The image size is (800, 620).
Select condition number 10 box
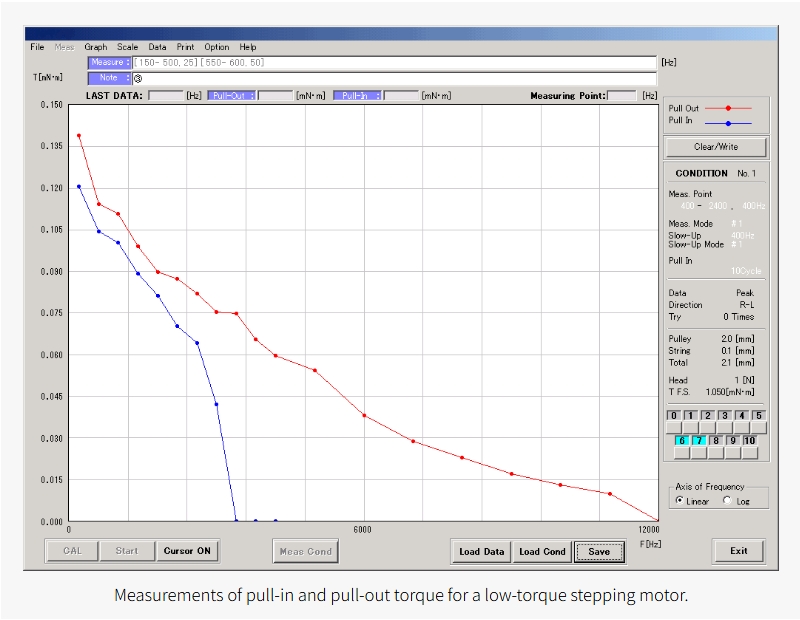[x=749, y=440]
